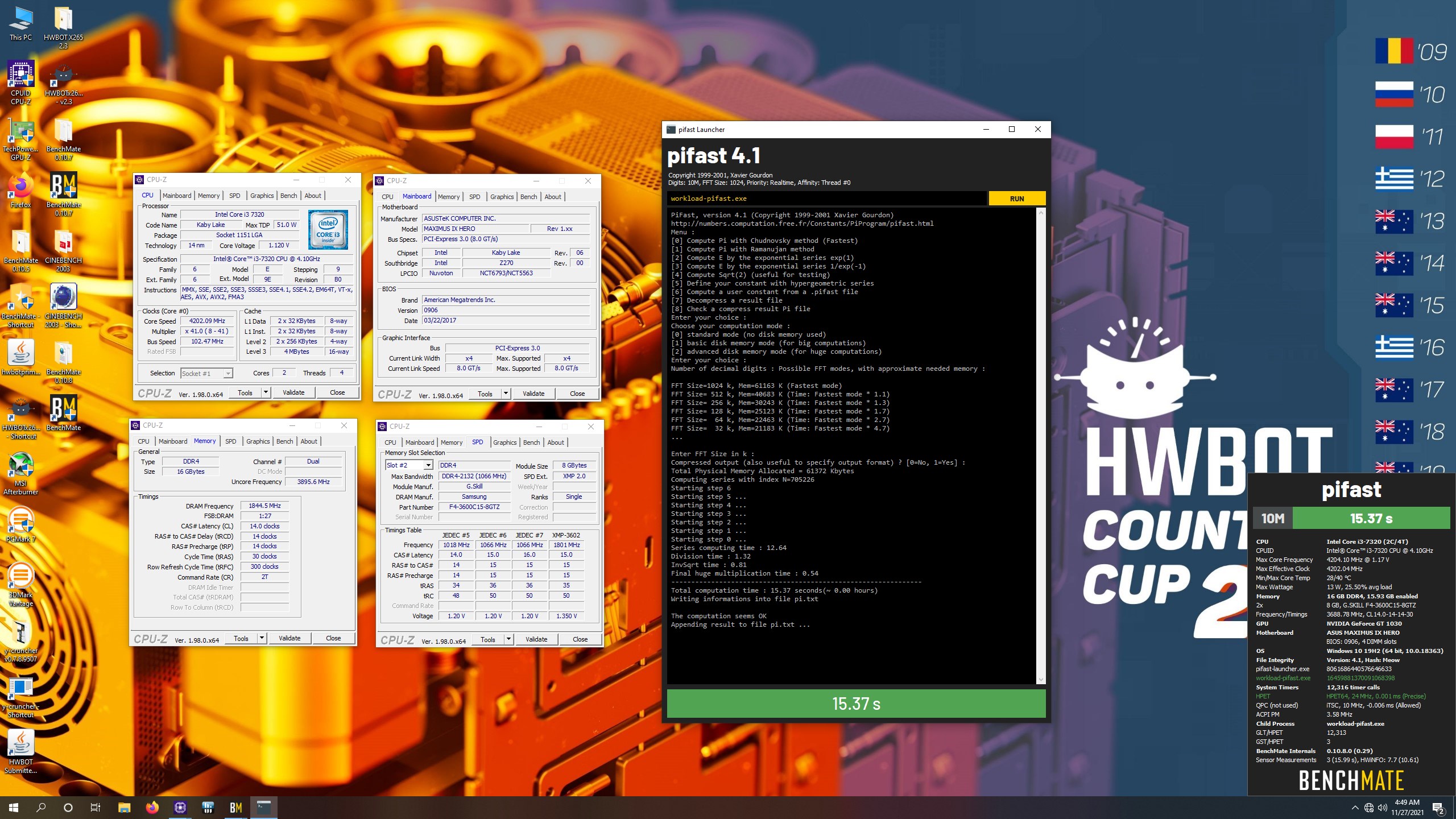The width and height of the screenshot is (1456, 819).
Task: Launch PCMark 7 desktop icon
Action: coord(21,524)
